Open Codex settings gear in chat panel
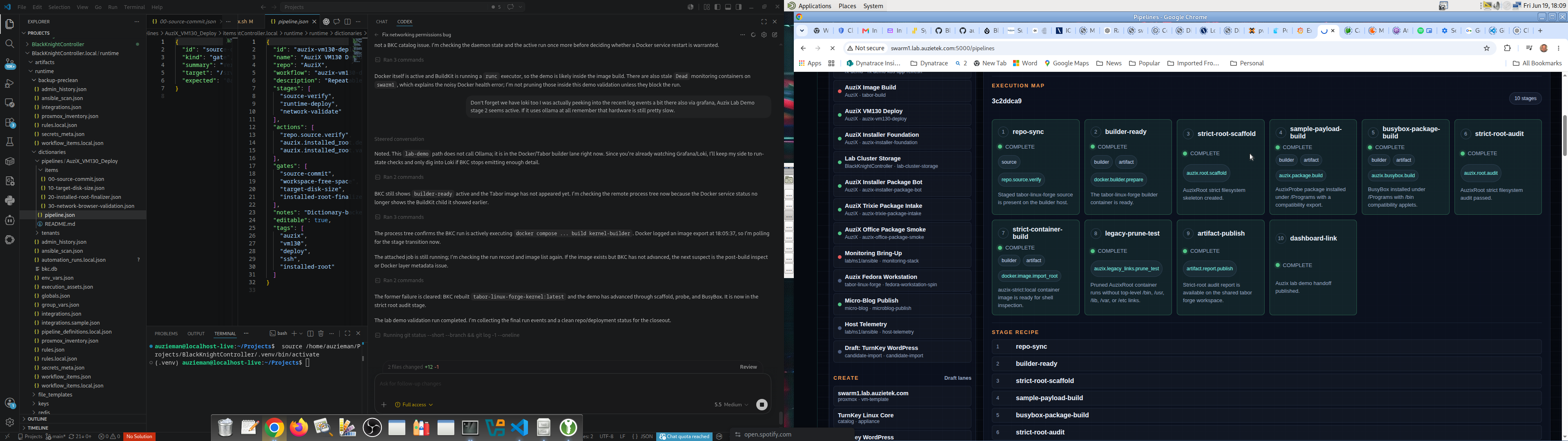1568x441 pixels. click(x=764, y=36)
